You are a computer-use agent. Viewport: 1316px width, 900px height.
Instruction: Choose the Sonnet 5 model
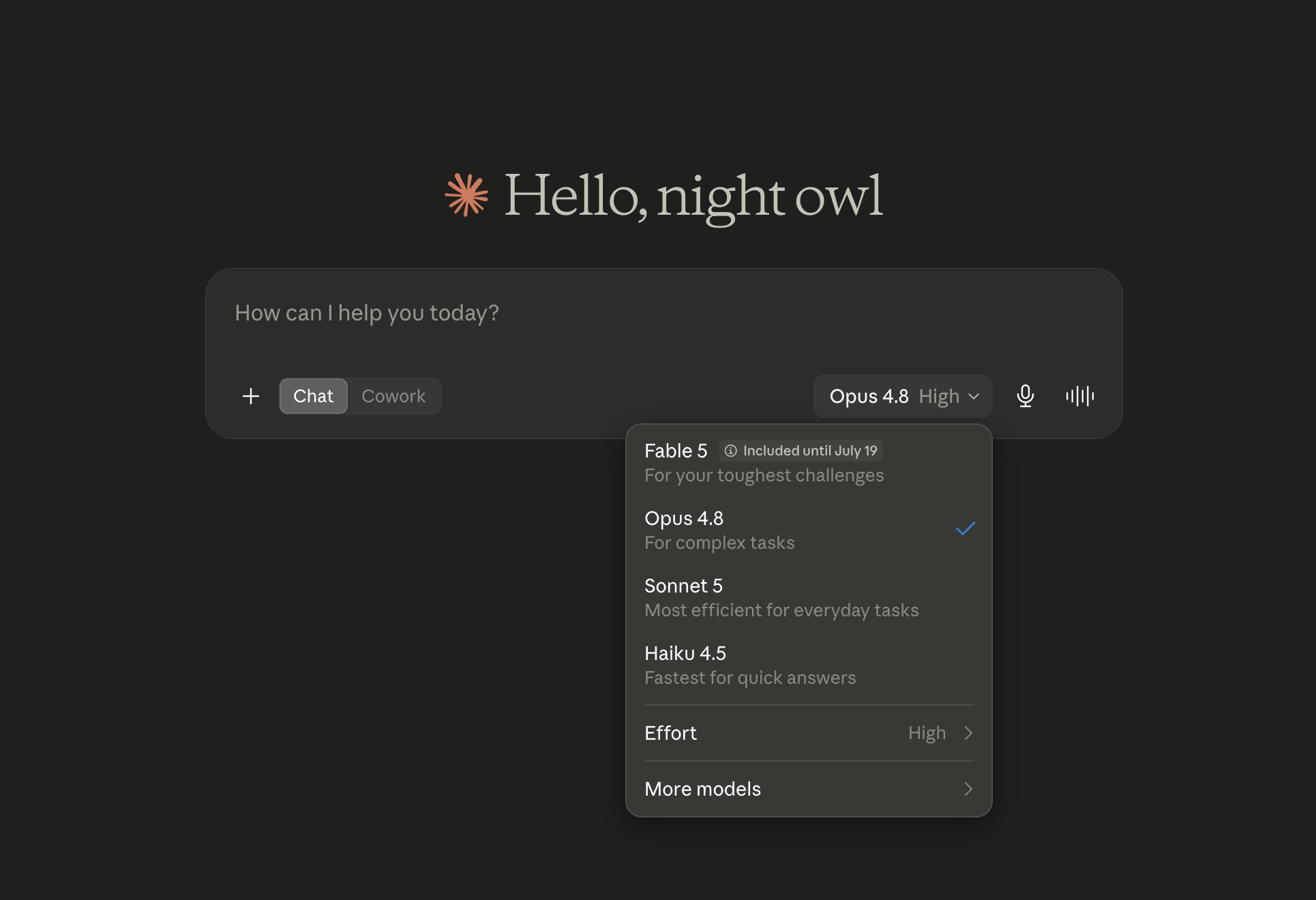(x=809, y=597)
